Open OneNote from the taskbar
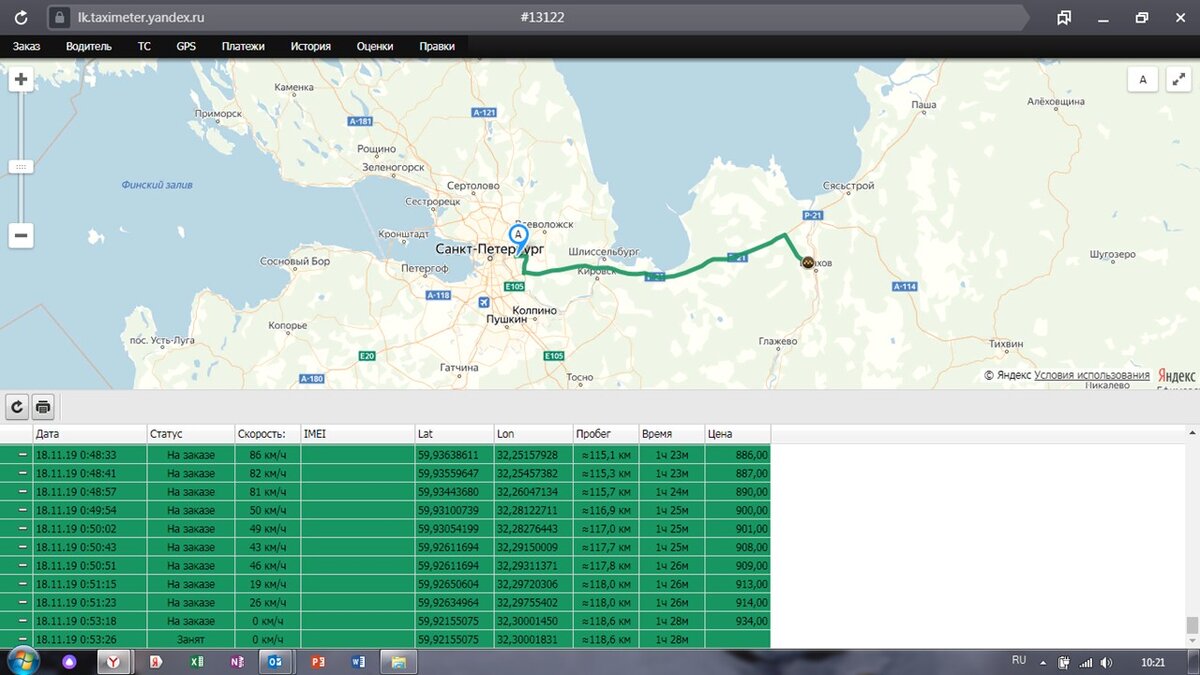This screenshot has width=1200, height=675. click(x=237, y=662)
